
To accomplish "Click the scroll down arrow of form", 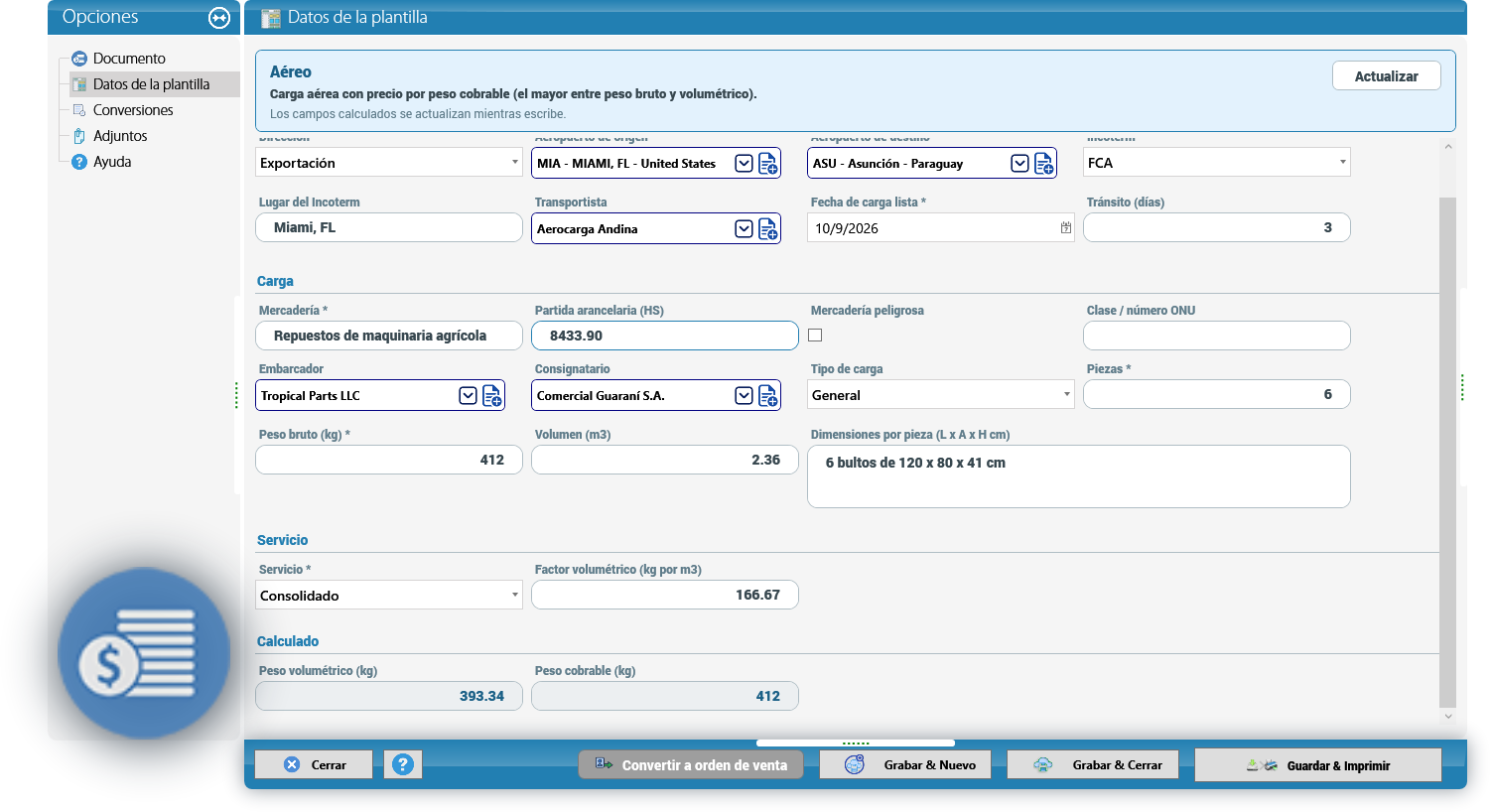I will pos(1448,716).
